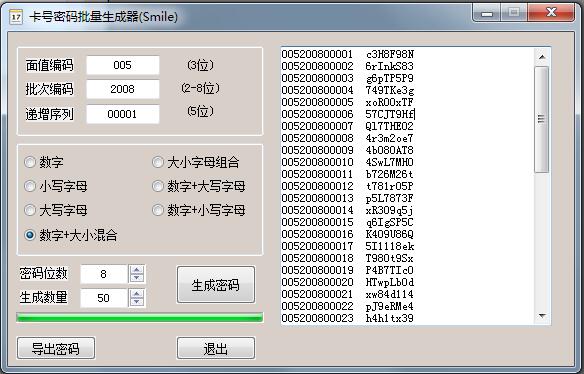
Task: Click row 005200800022 in output
Action: coord(347,306)
